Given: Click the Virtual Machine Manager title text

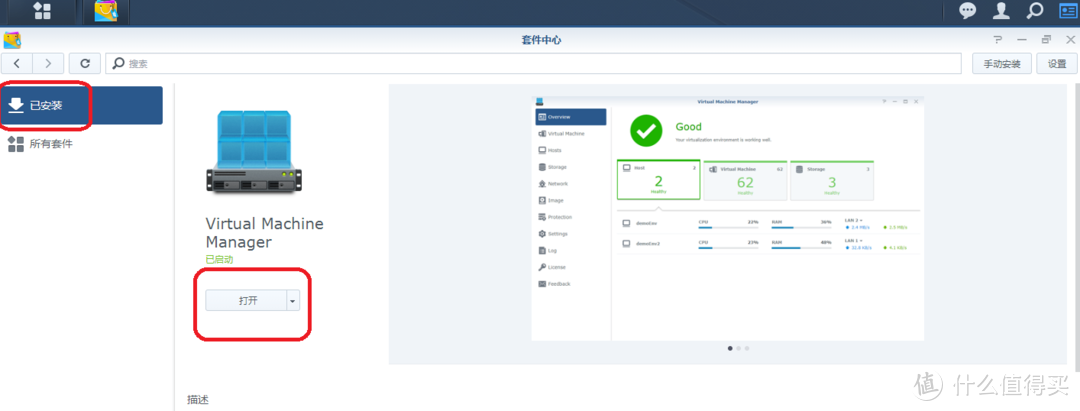Looking at the screenshot, I should tap(264, 233).
